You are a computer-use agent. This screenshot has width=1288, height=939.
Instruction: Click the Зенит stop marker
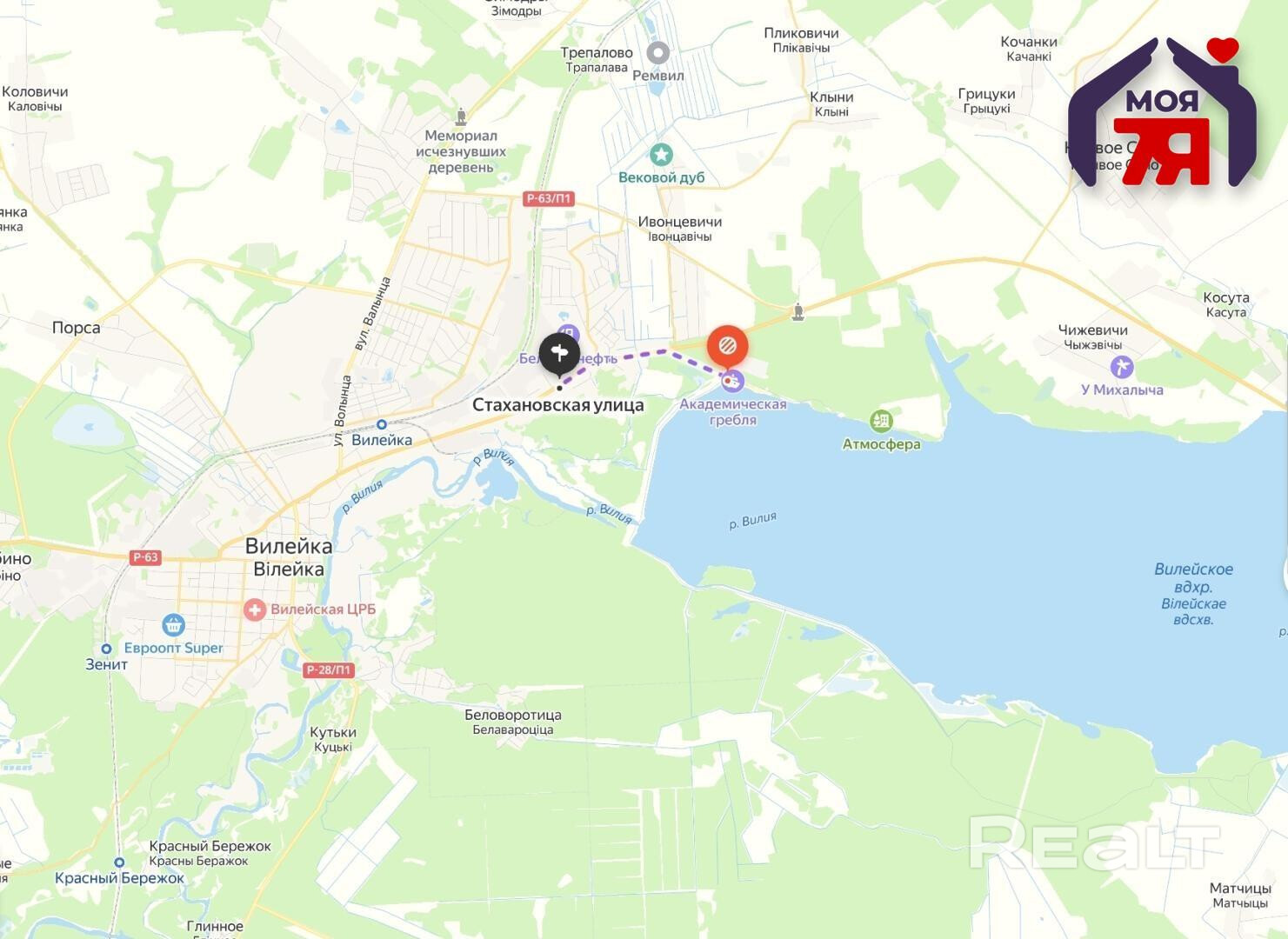click(x=106, y=649)
